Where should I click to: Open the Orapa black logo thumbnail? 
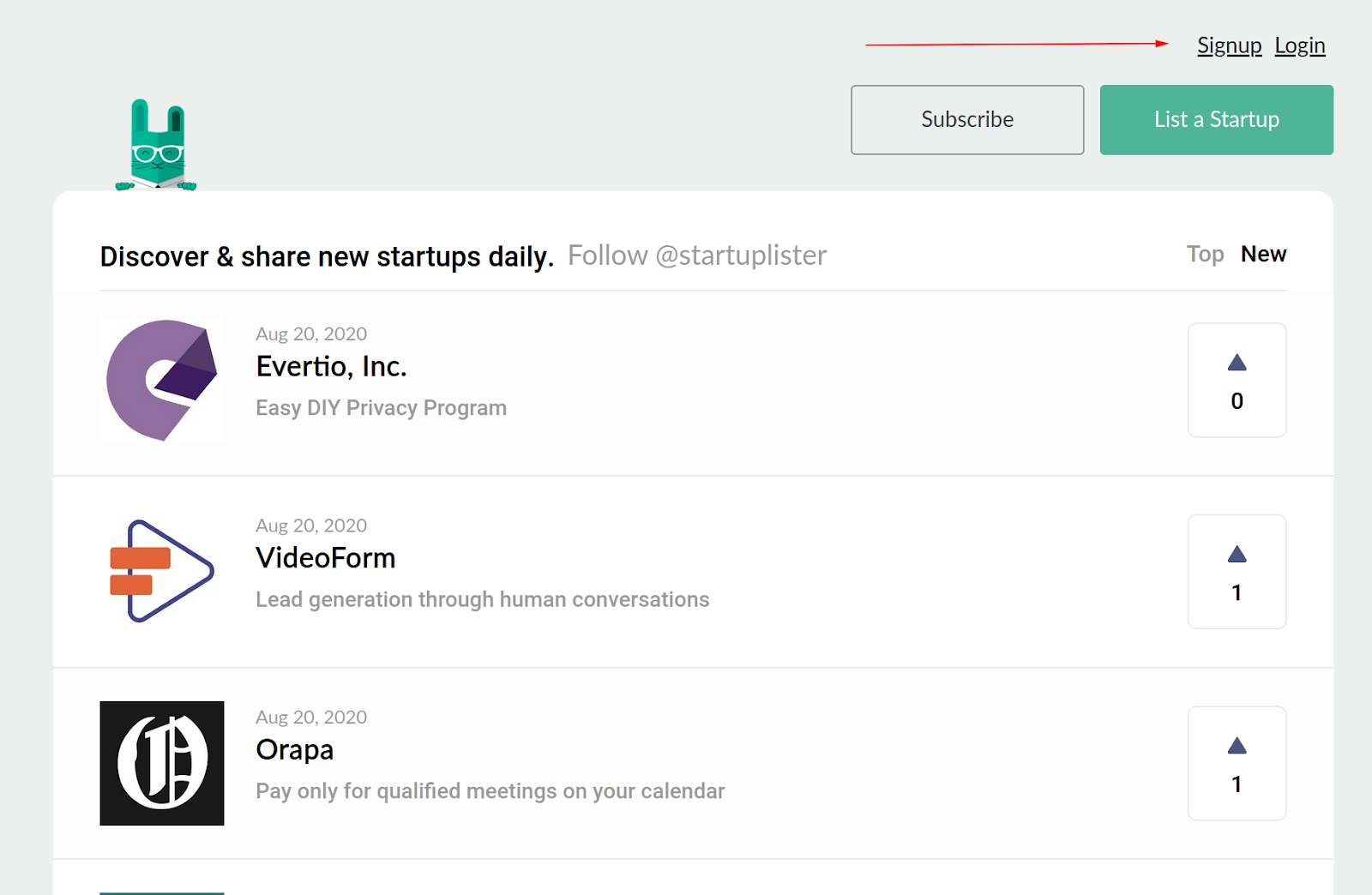[x=161, y=763]
